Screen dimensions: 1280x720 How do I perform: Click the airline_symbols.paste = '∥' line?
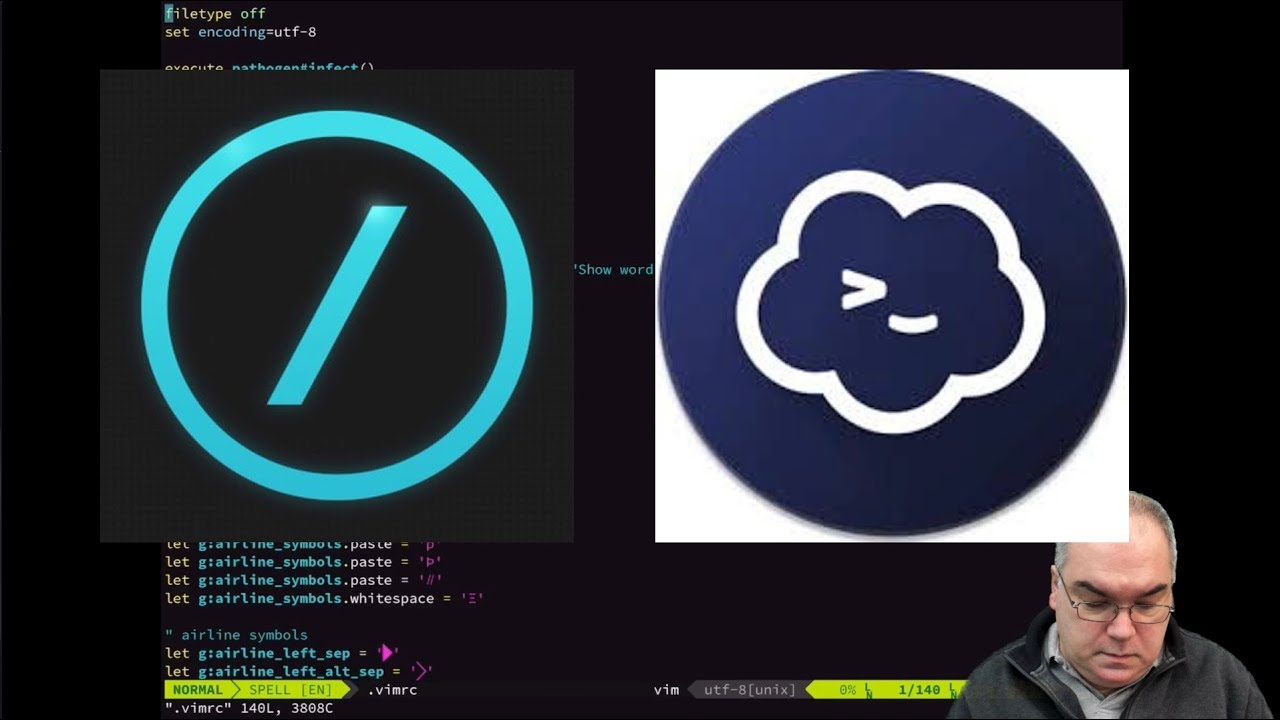303,580
